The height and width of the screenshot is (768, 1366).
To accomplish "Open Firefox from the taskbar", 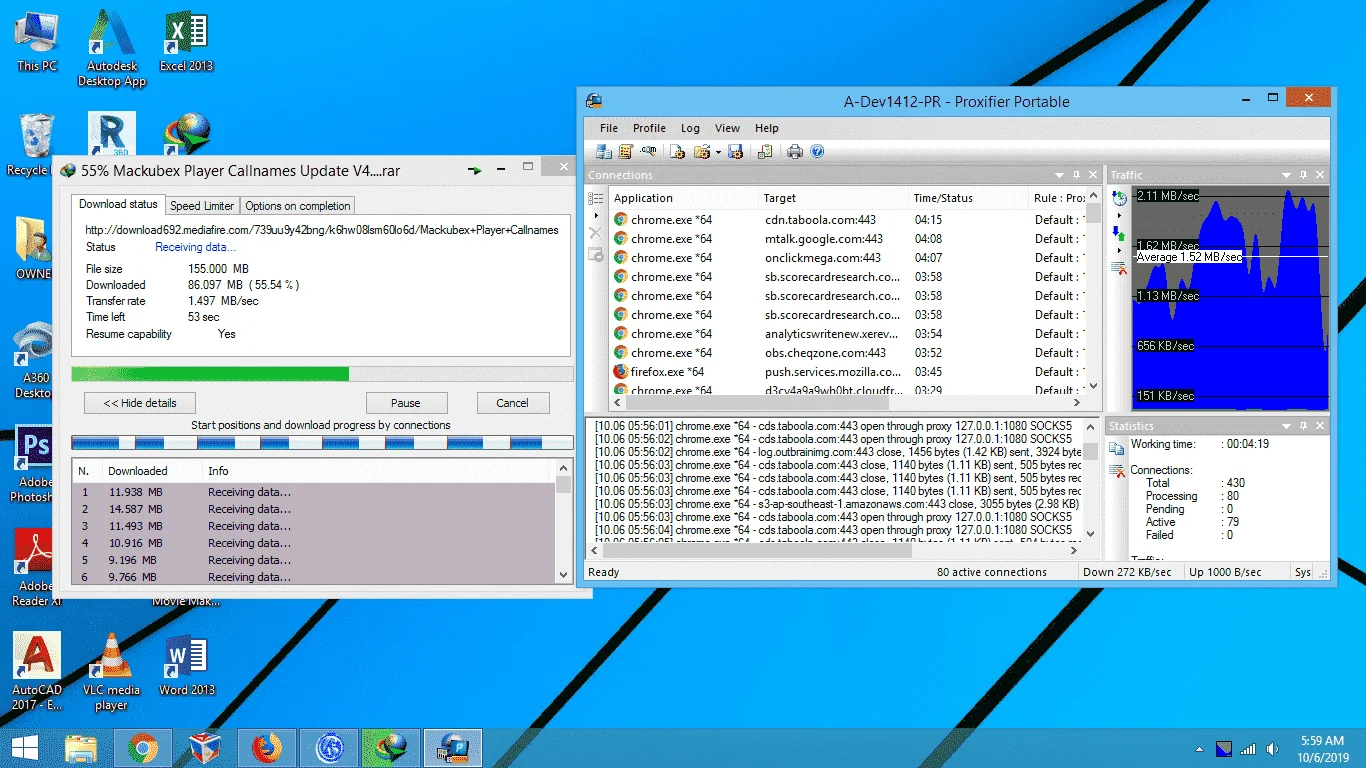I will pos(266,748).
